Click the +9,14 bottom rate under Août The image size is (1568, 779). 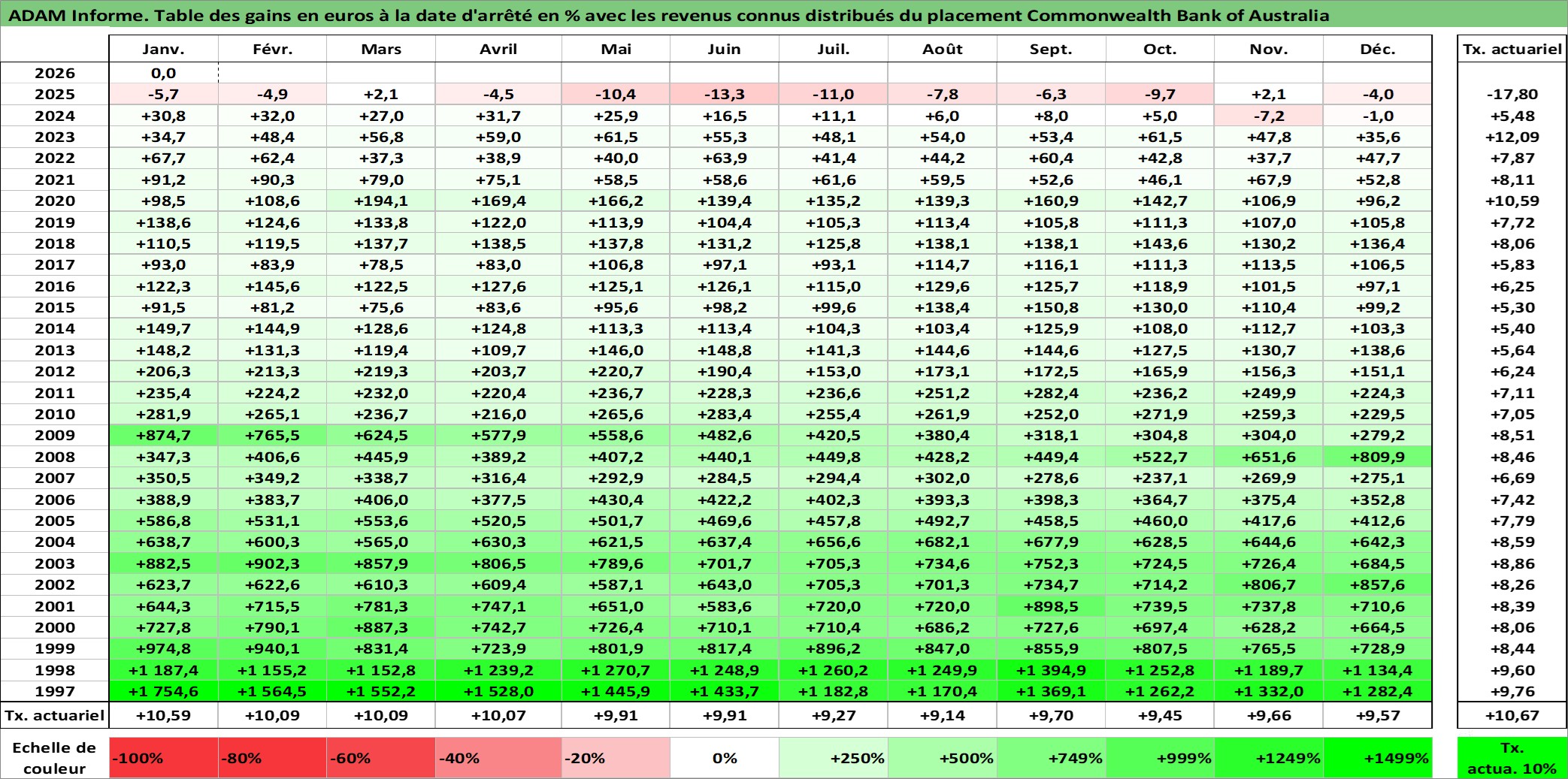943,715
